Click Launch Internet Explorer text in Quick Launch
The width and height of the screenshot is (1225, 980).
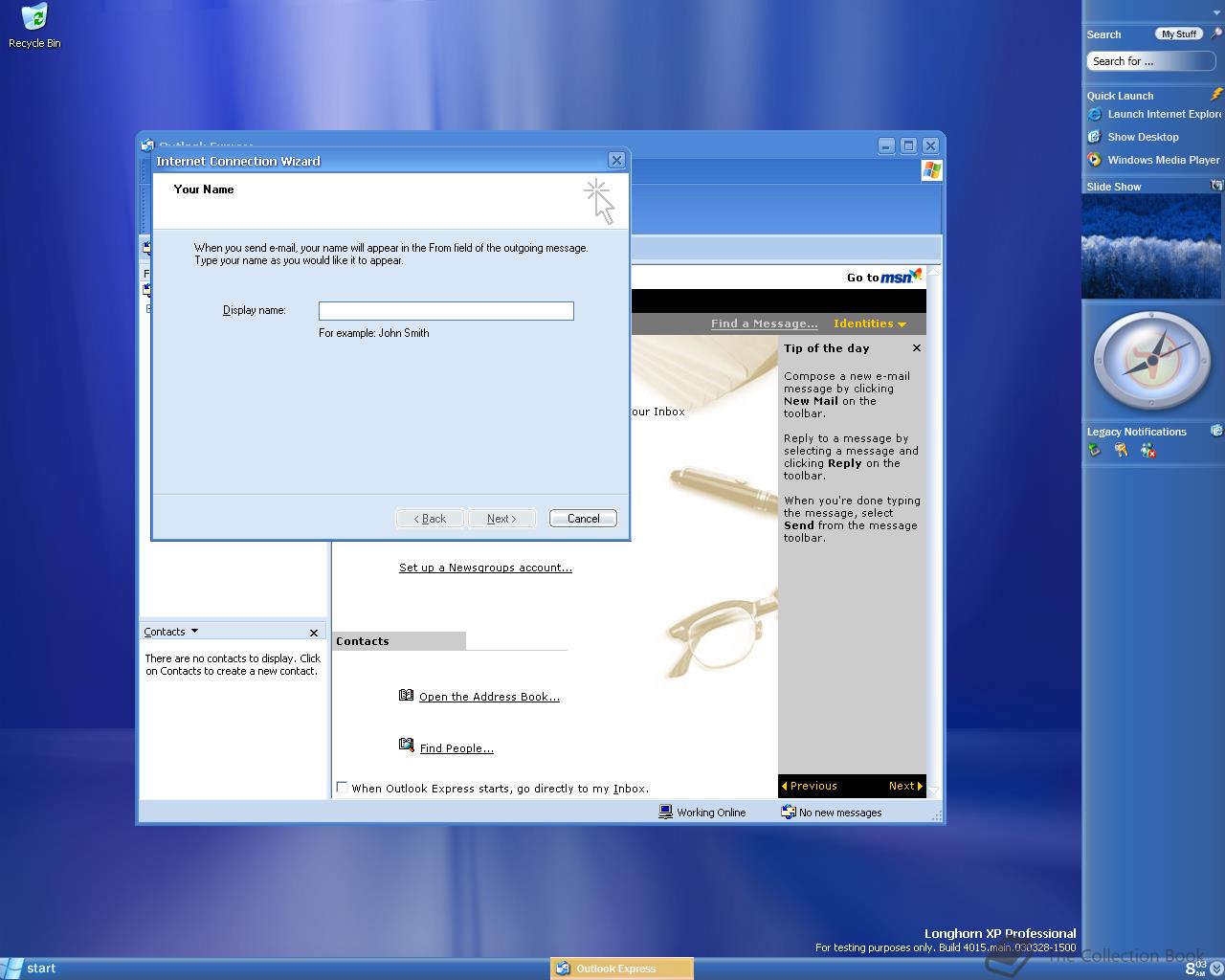1165,114
